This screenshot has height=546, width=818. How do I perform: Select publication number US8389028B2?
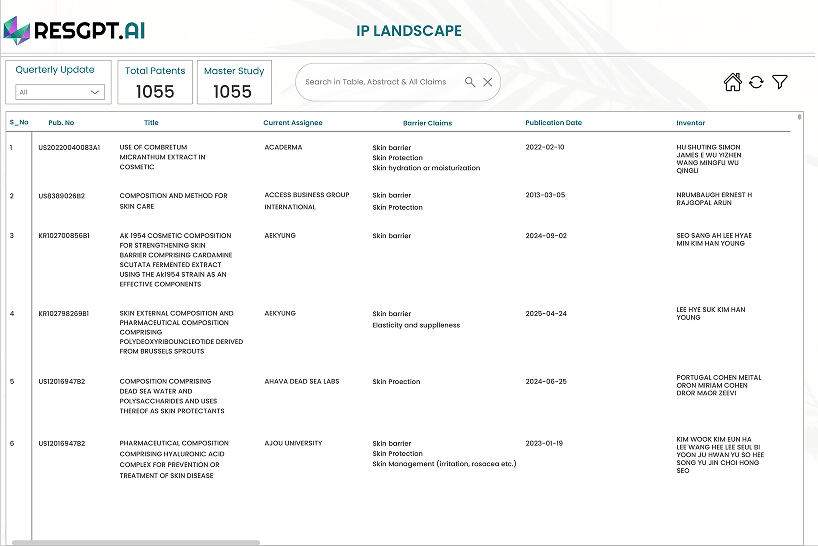click(61, 196)
